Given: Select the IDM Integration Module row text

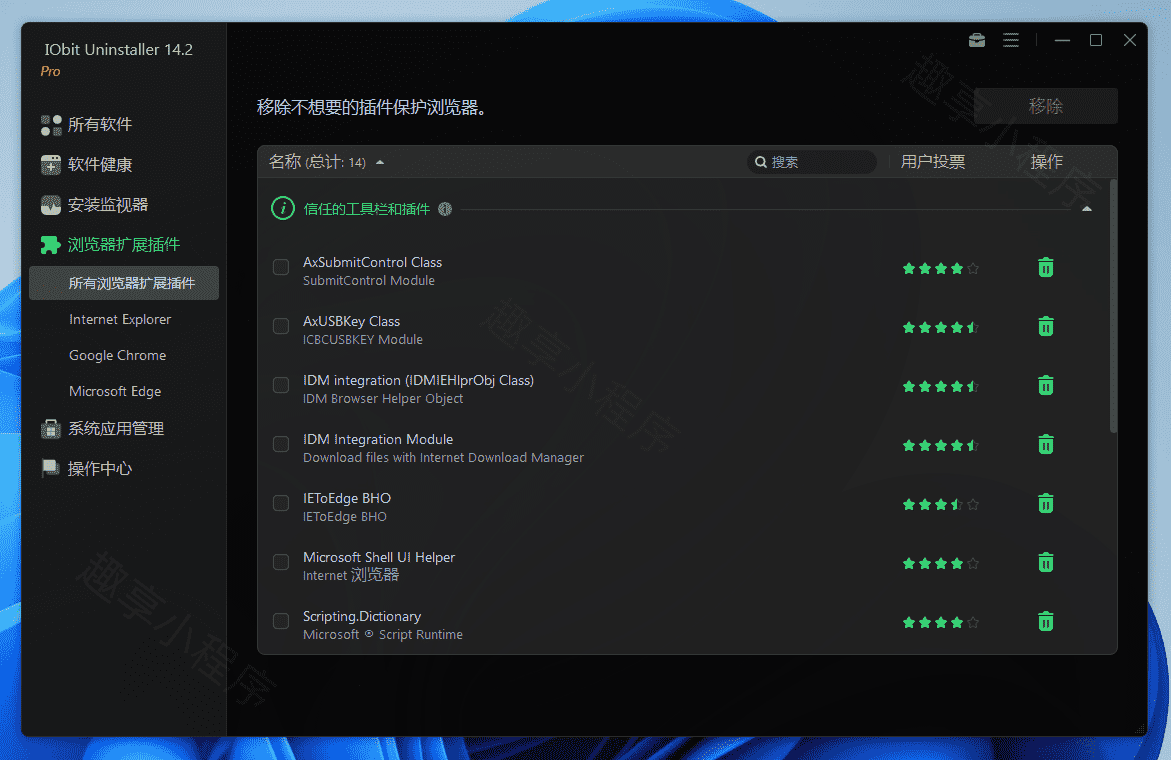Looking at the screenshot, I should (x=378, y=439).
